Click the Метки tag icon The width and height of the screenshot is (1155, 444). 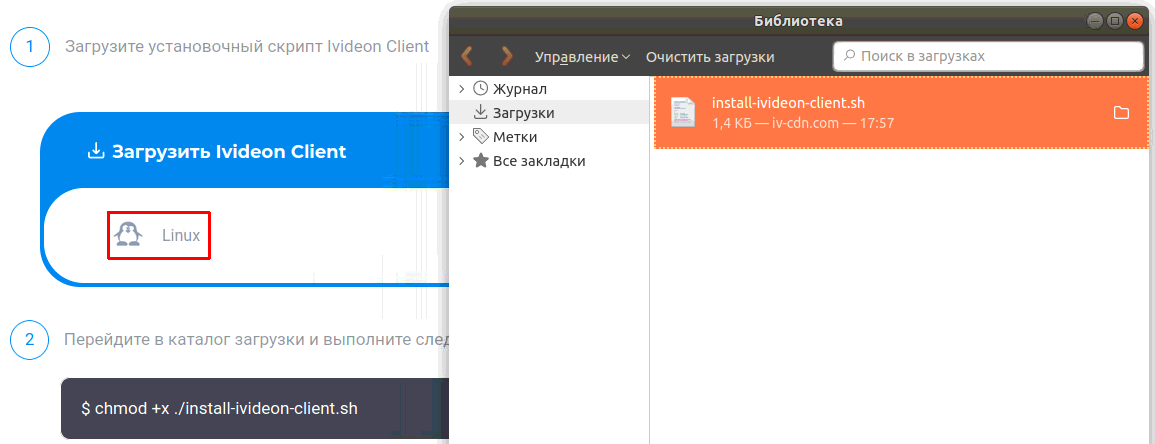point(480,136)
